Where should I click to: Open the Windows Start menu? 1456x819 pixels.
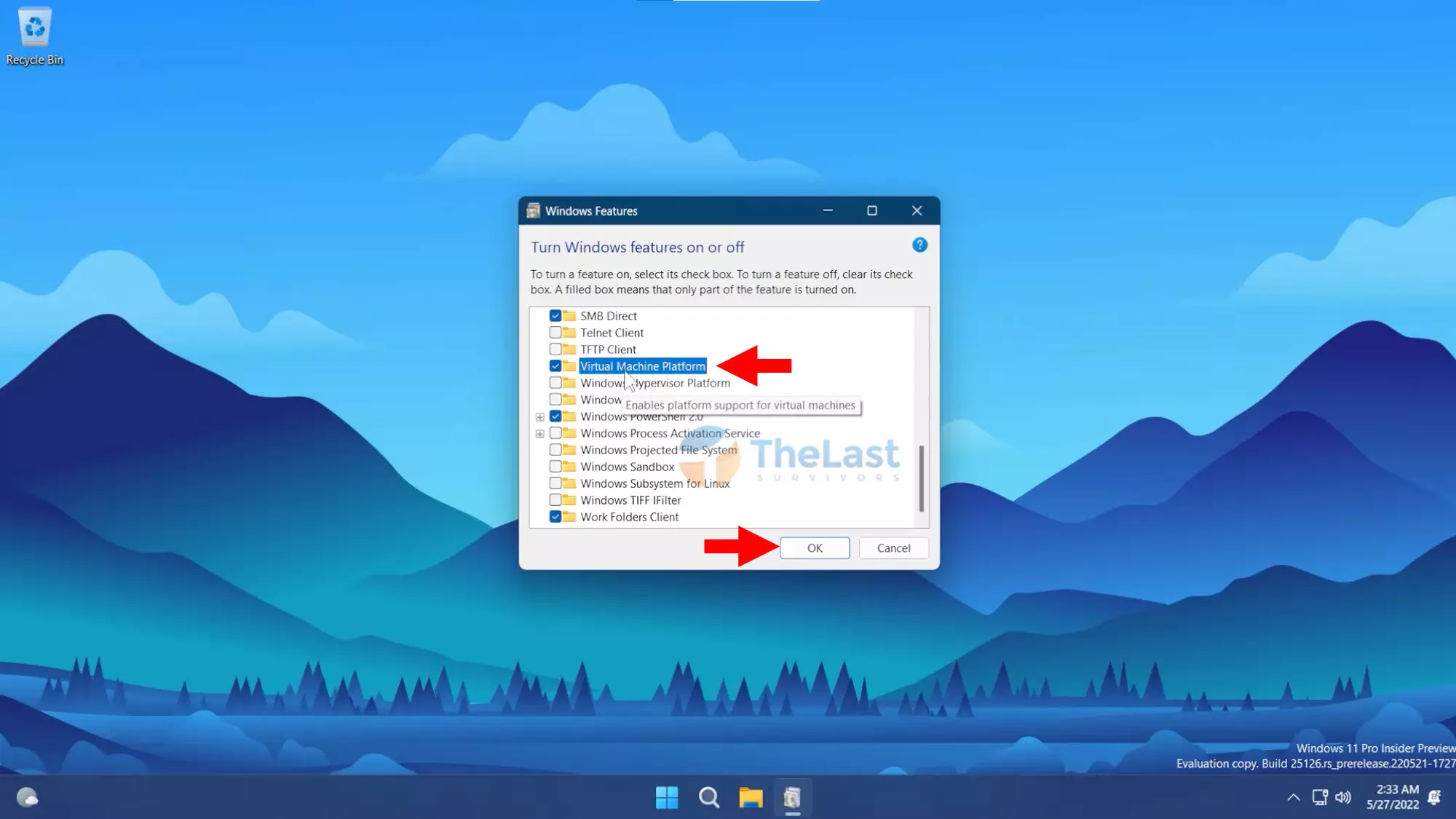pos(666,798)
